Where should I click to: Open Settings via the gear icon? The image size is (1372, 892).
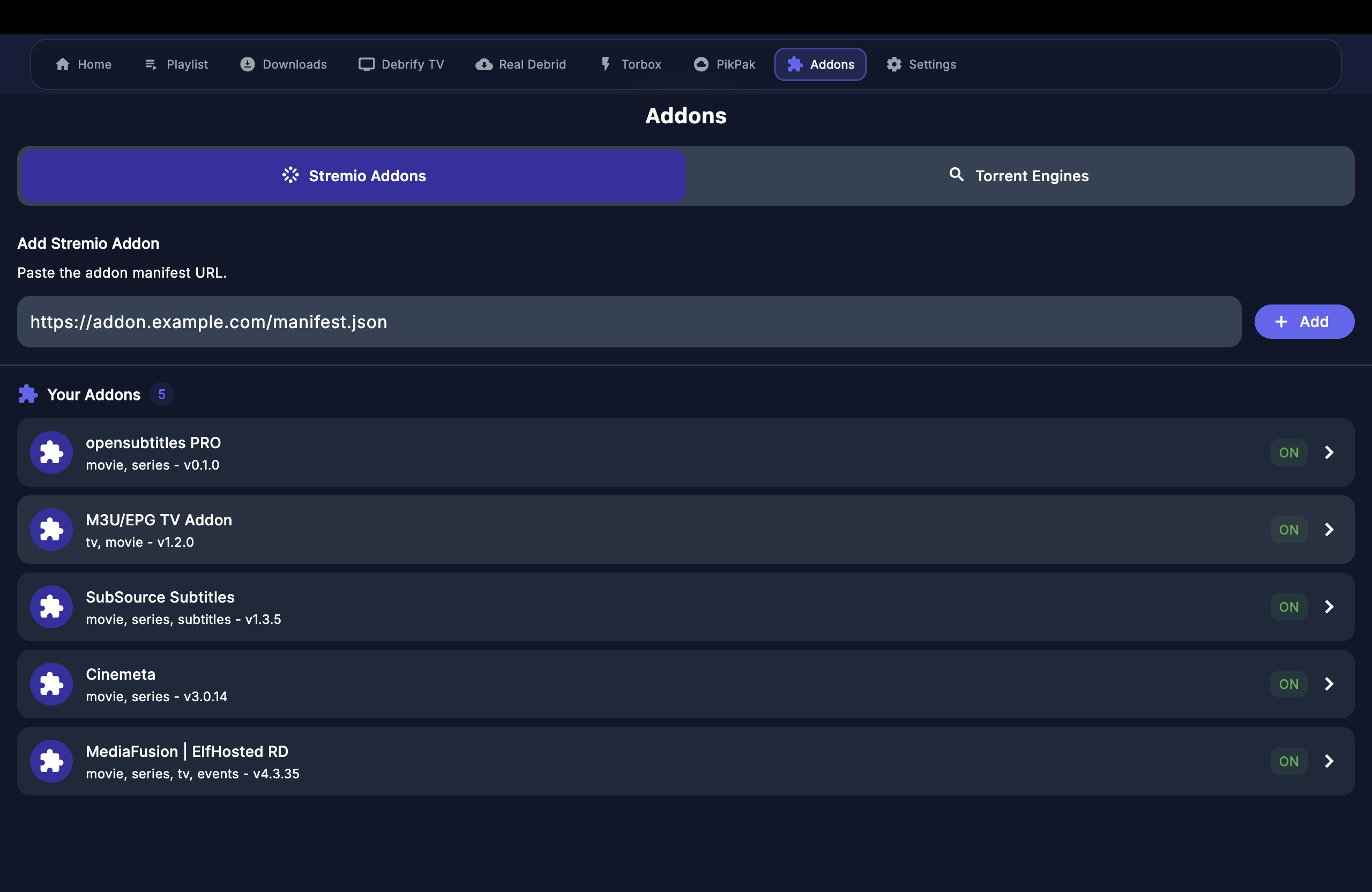[x=893, y=64]
